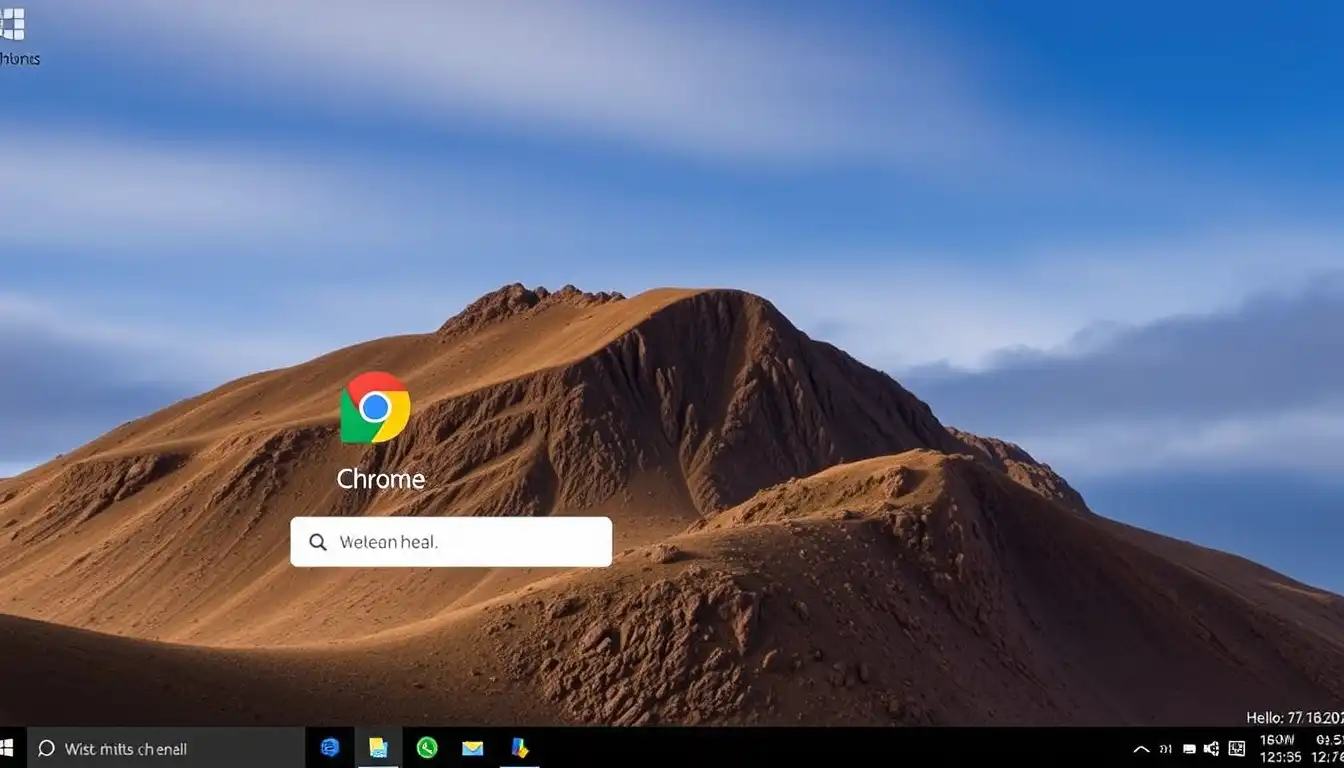Open the Windows Start menu
Viewport: 1344px width, 768px height.
[7, 747]
